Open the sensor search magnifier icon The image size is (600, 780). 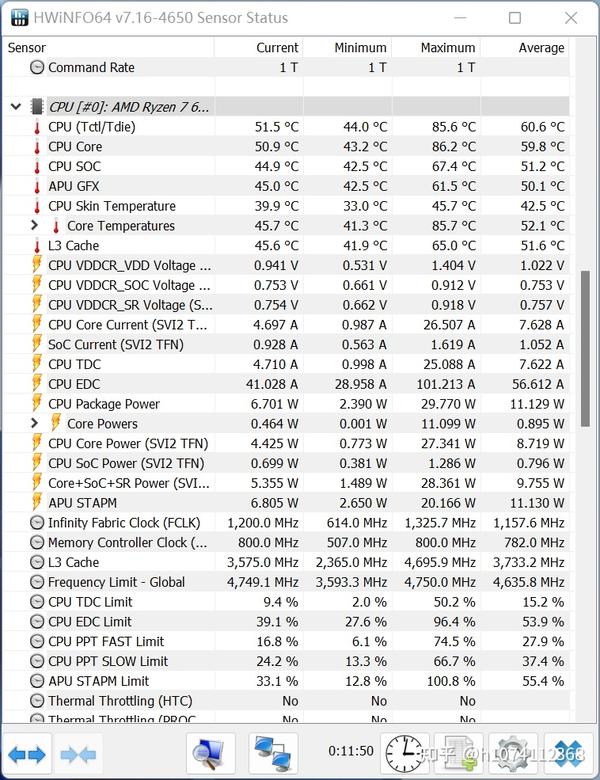(x=211, y=752)
